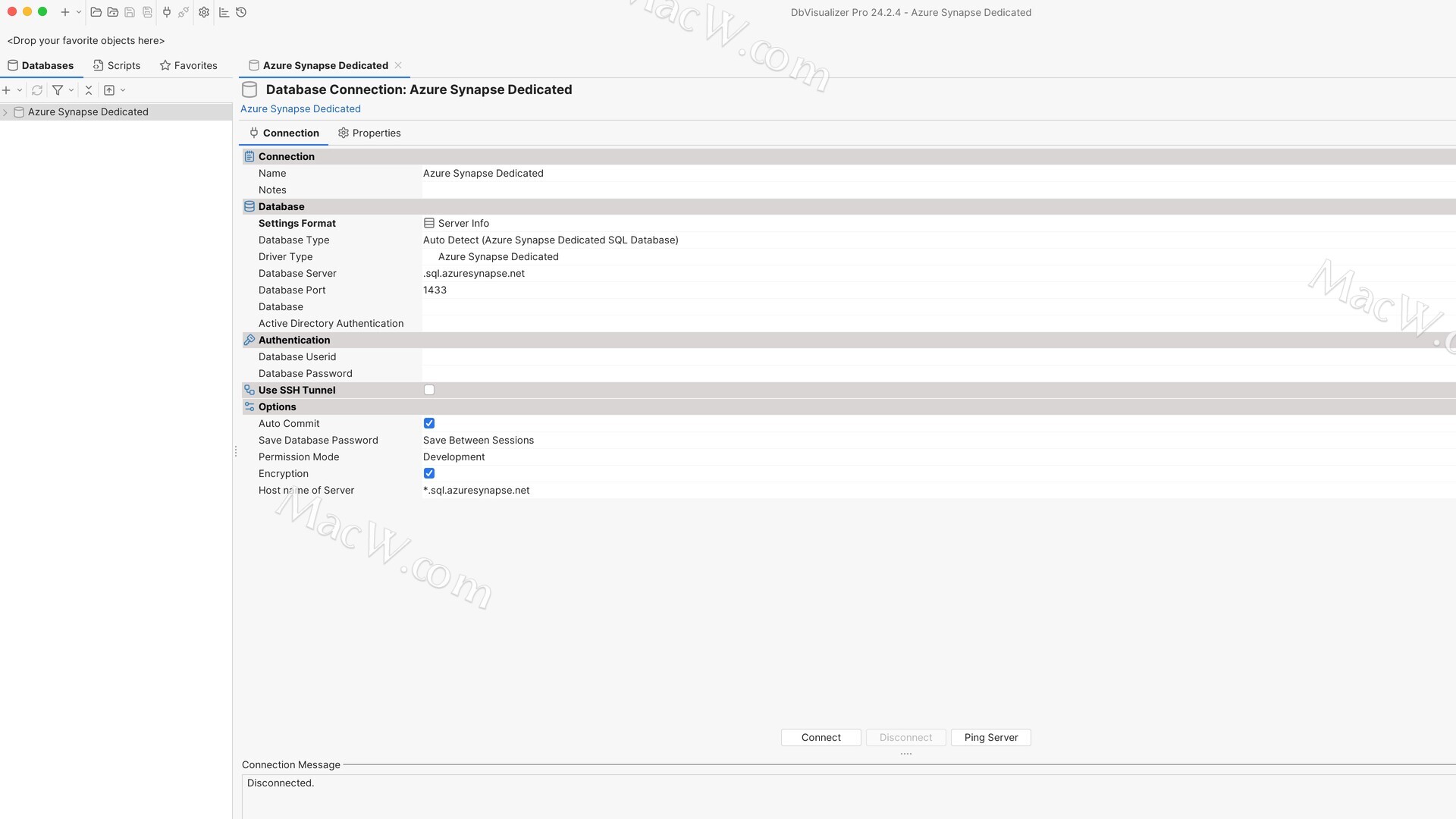1456x819 pixels.
Task: Uncheck the Encryption checkbox
Action: click(x=429, y=473)
